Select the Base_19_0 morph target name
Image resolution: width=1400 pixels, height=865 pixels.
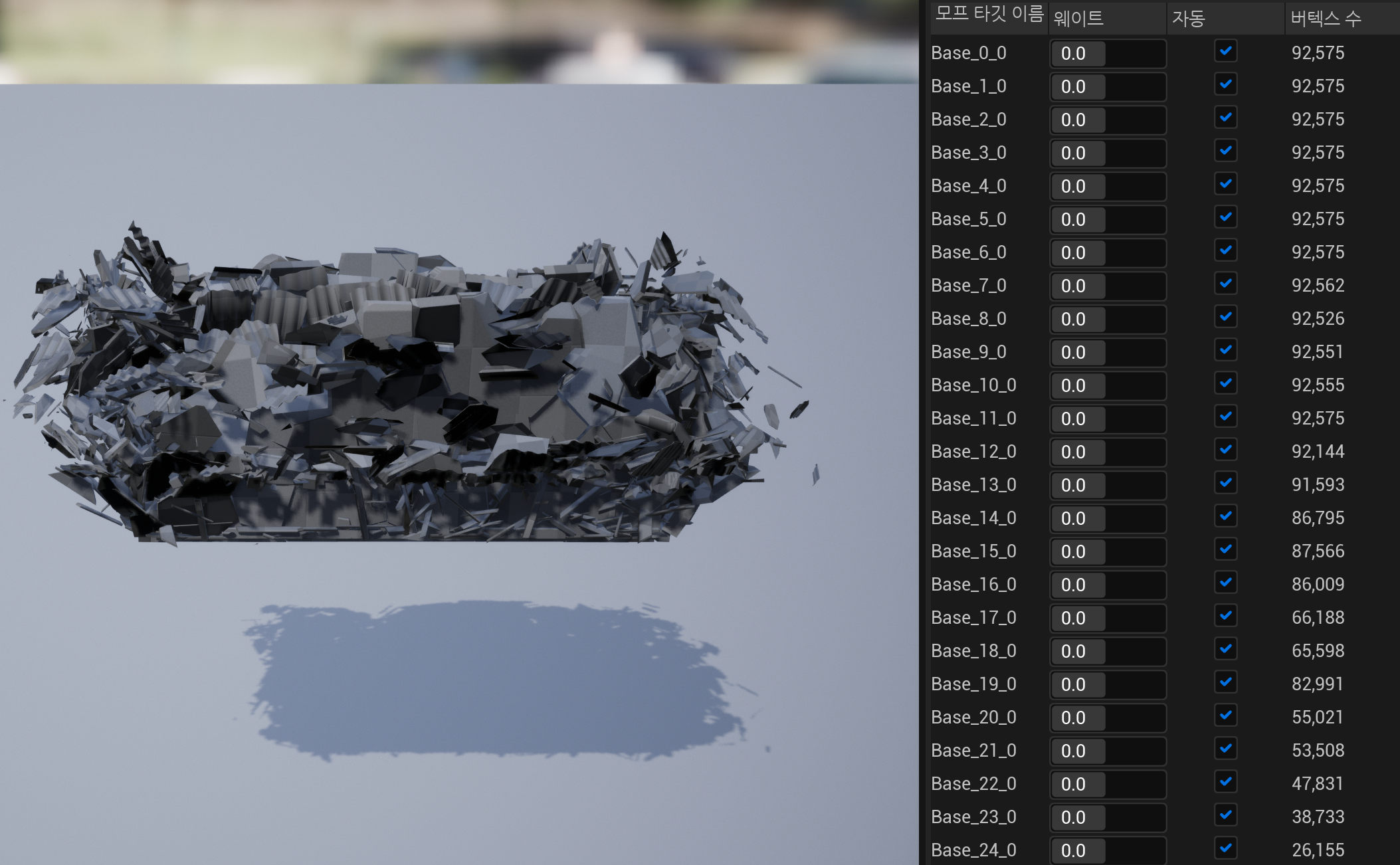tap(973, 684)
